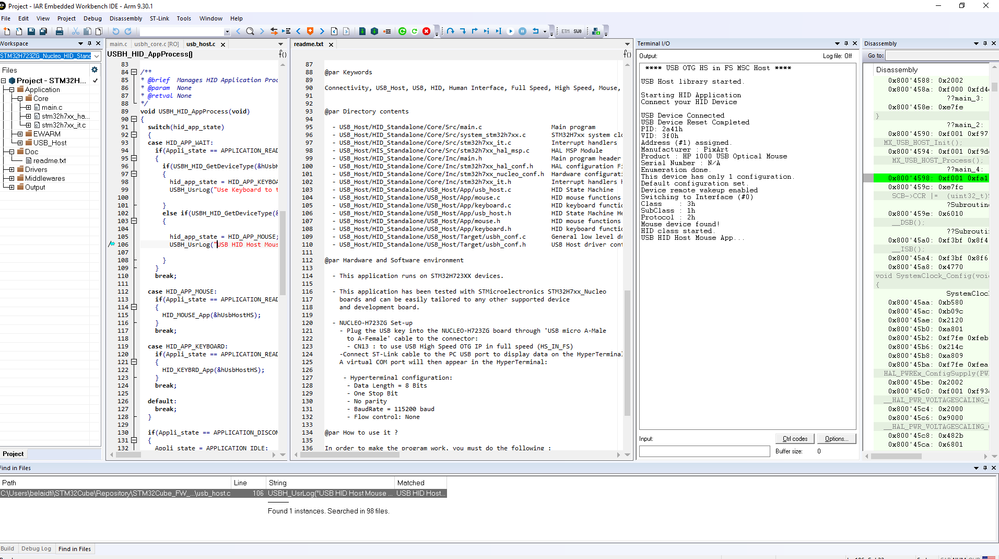
Task: Click the Reset debug icon
Action: coord(535,31)
